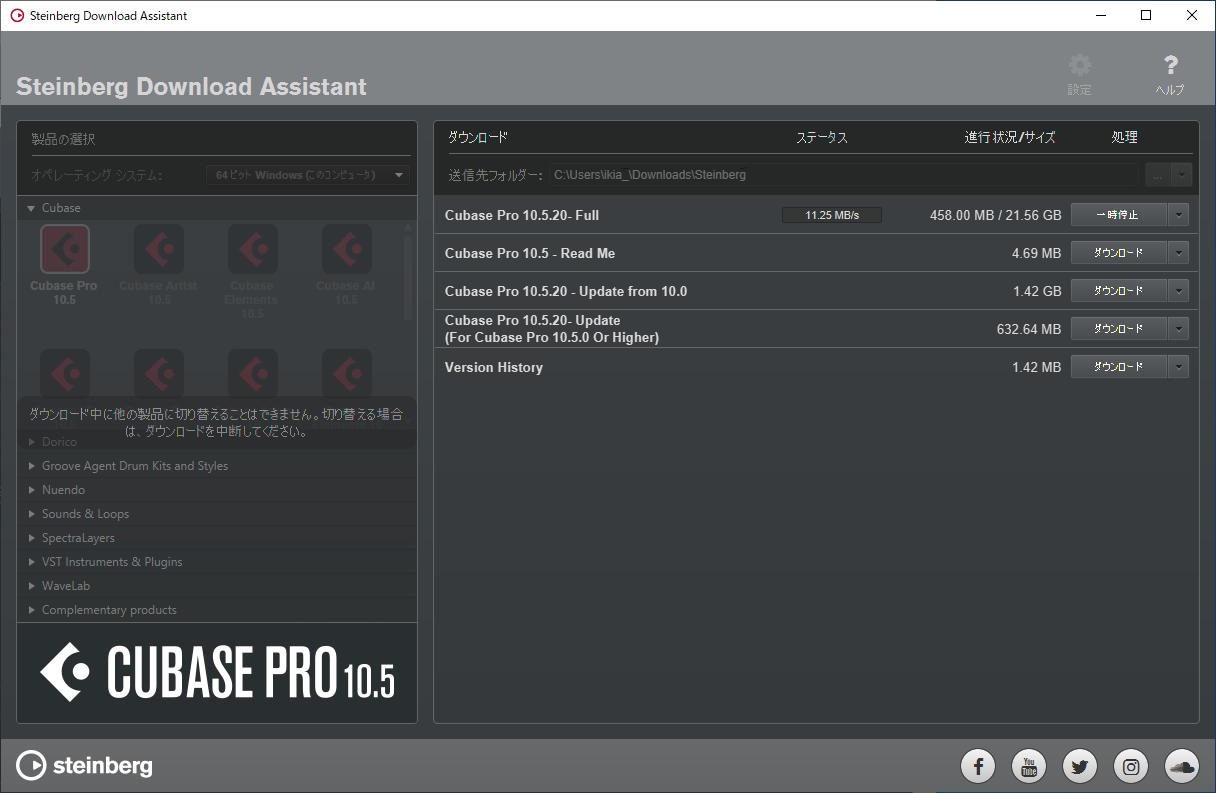Open options arrow for Update from 10.0 row
This screenshot has height=793, width=1216.
pos(1179,291)
